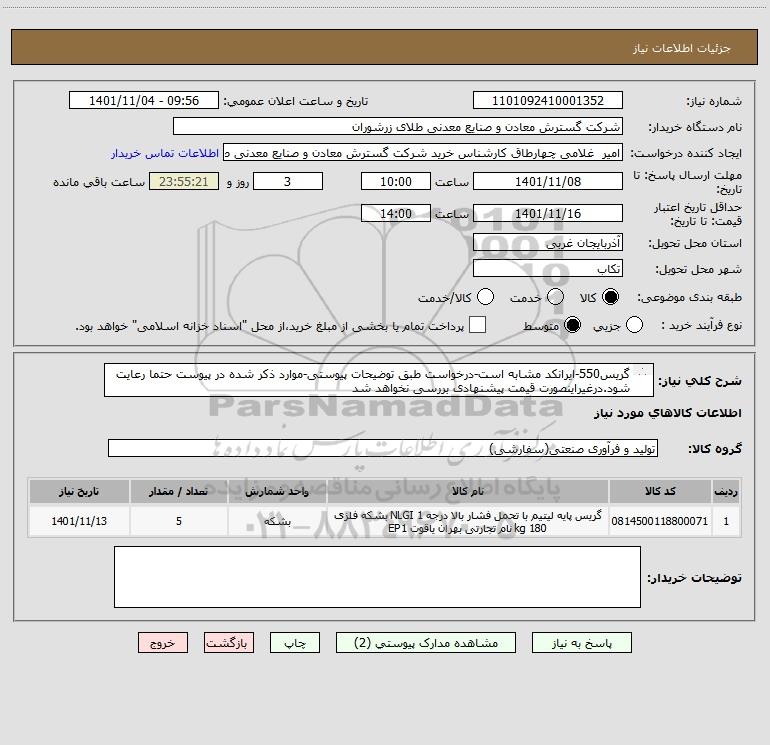770x745 pixels.
Task: Click row number cell 1
Action: click(x=726, y=521)
